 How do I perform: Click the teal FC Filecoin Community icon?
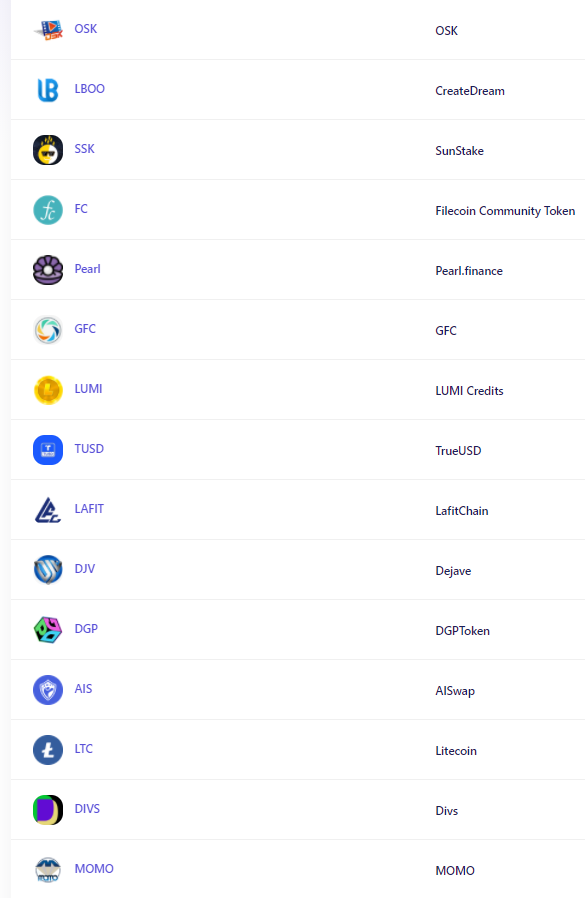(48, 210)
